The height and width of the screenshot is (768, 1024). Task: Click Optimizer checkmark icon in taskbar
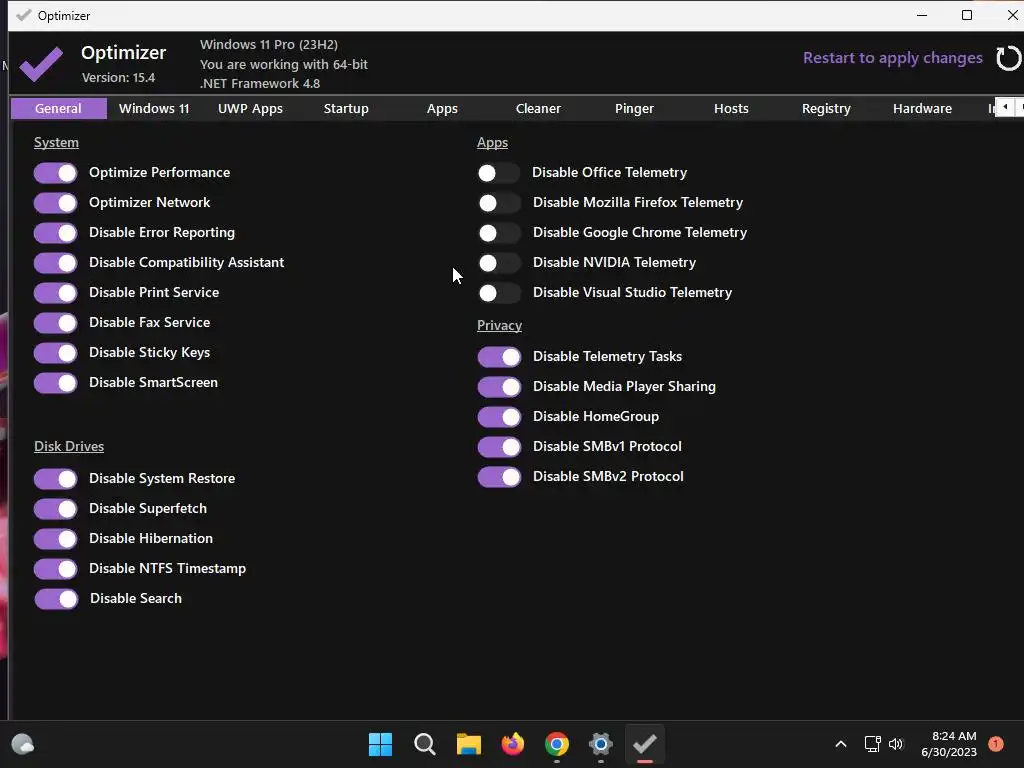[645, 744]
